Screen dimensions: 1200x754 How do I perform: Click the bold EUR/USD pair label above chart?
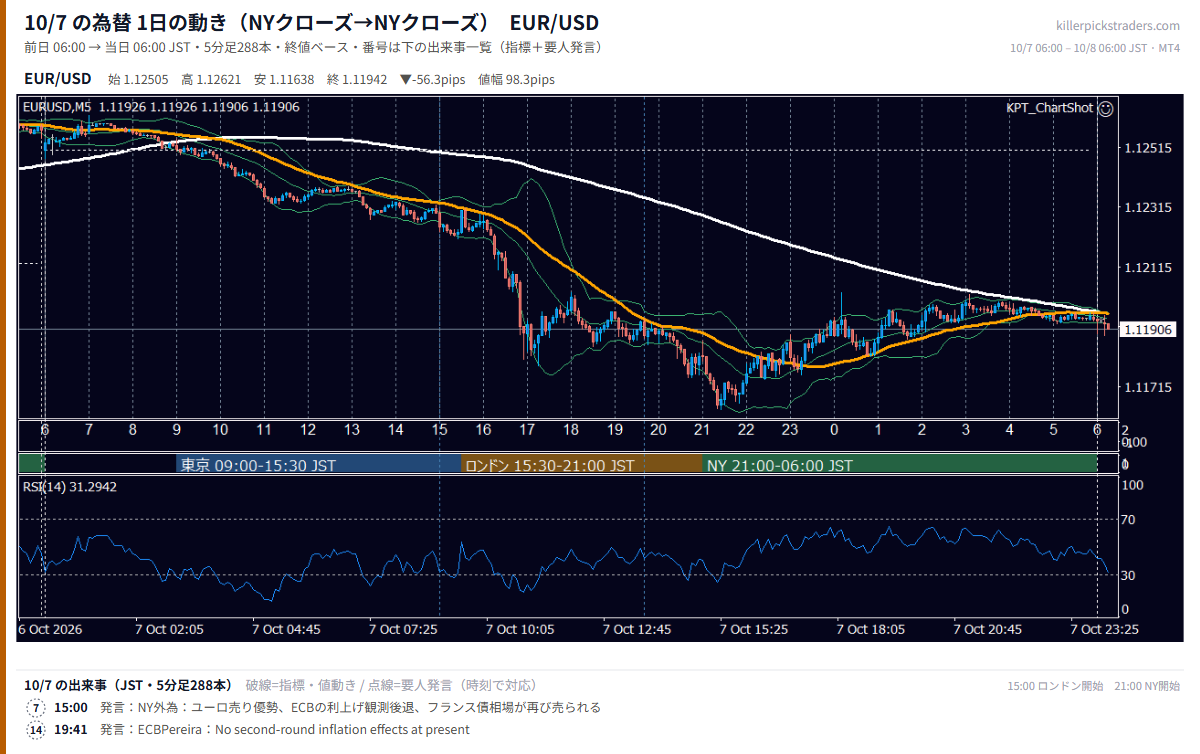point(57,79)
